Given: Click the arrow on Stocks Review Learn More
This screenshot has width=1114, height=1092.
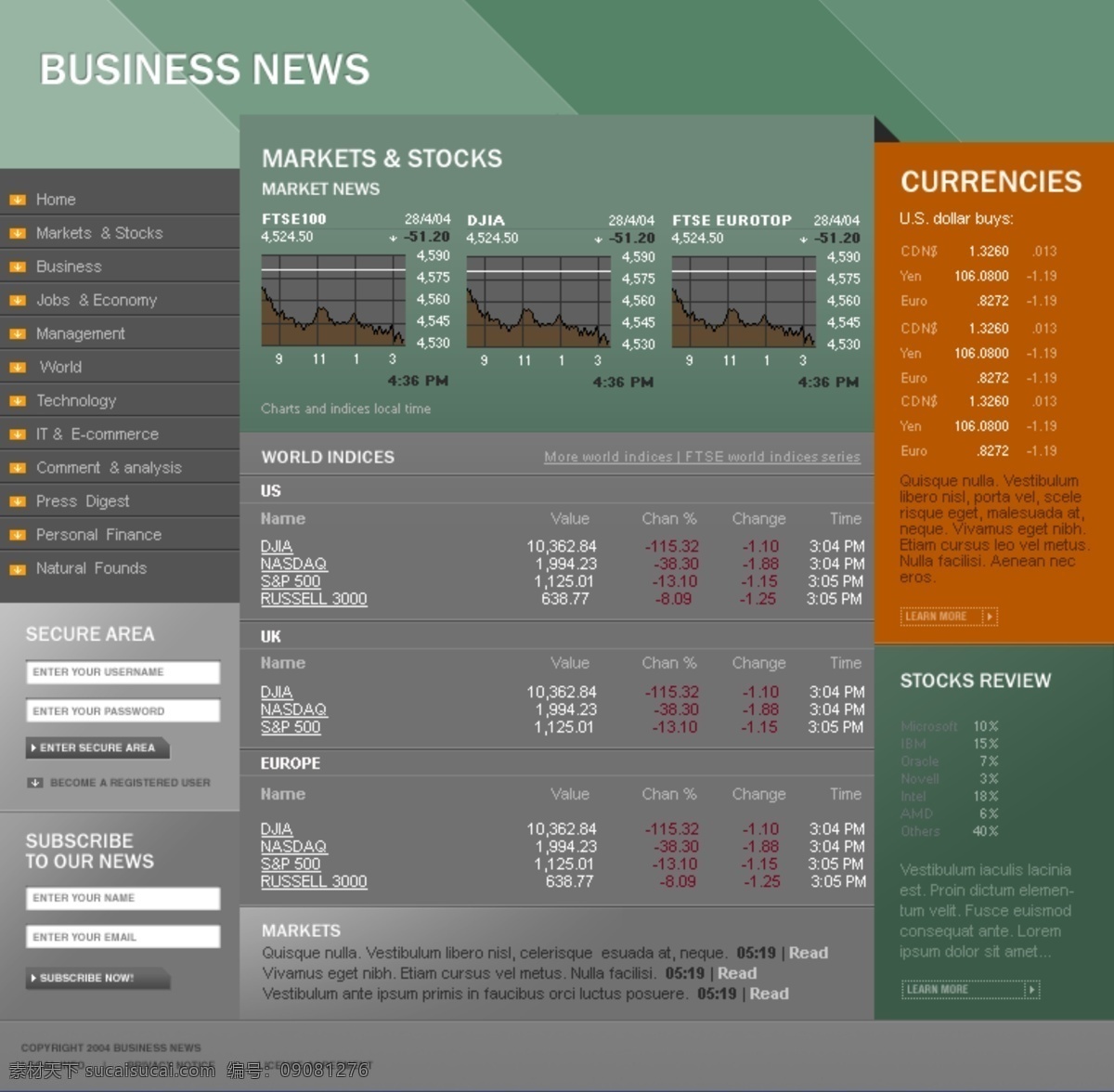Looking at the screenshot, I should coord(1030,990).
